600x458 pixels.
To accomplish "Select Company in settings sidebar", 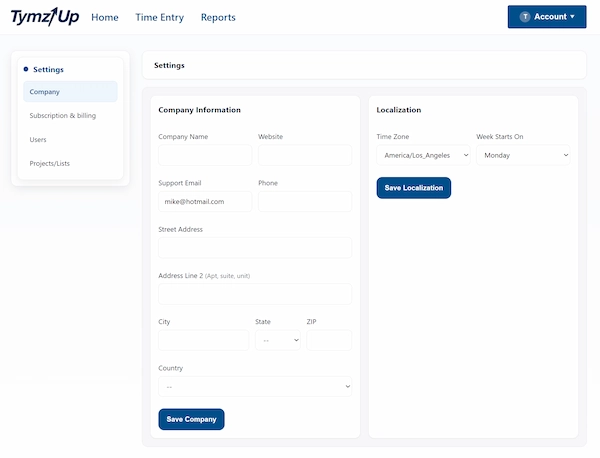I will point(70,92).
